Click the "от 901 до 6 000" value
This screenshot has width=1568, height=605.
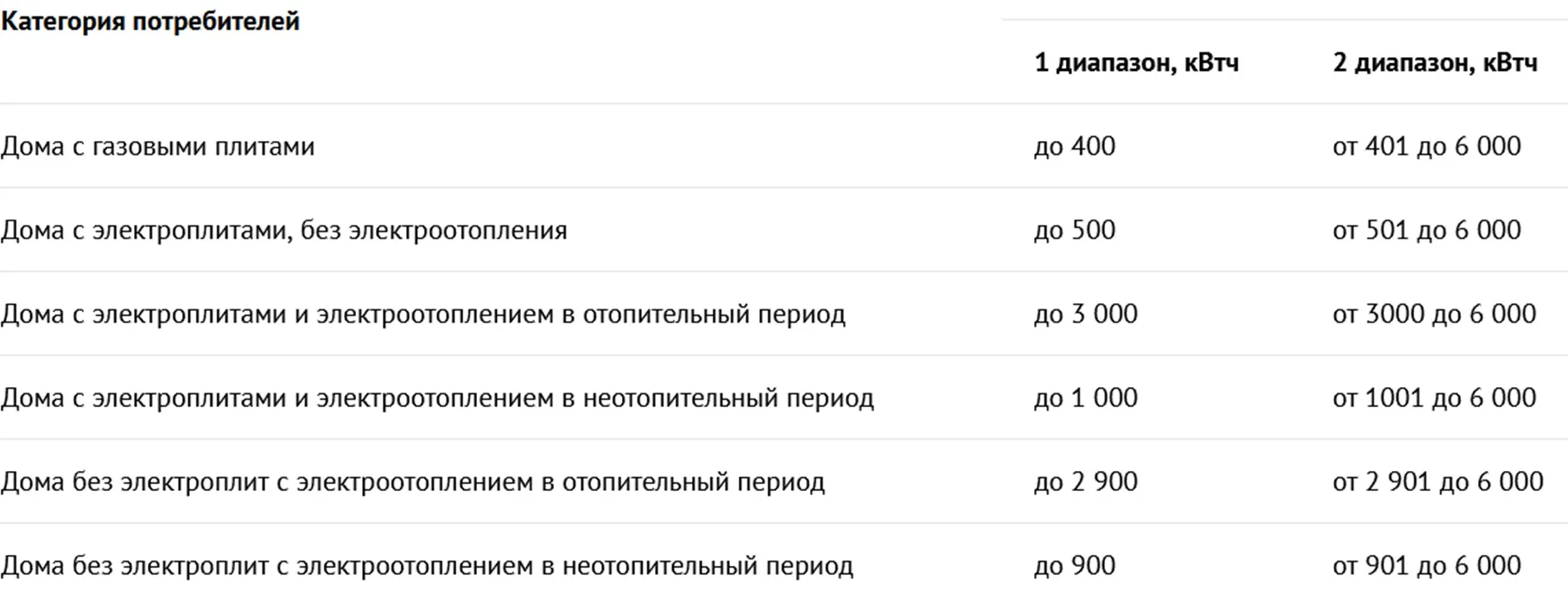coord(1426,565)
